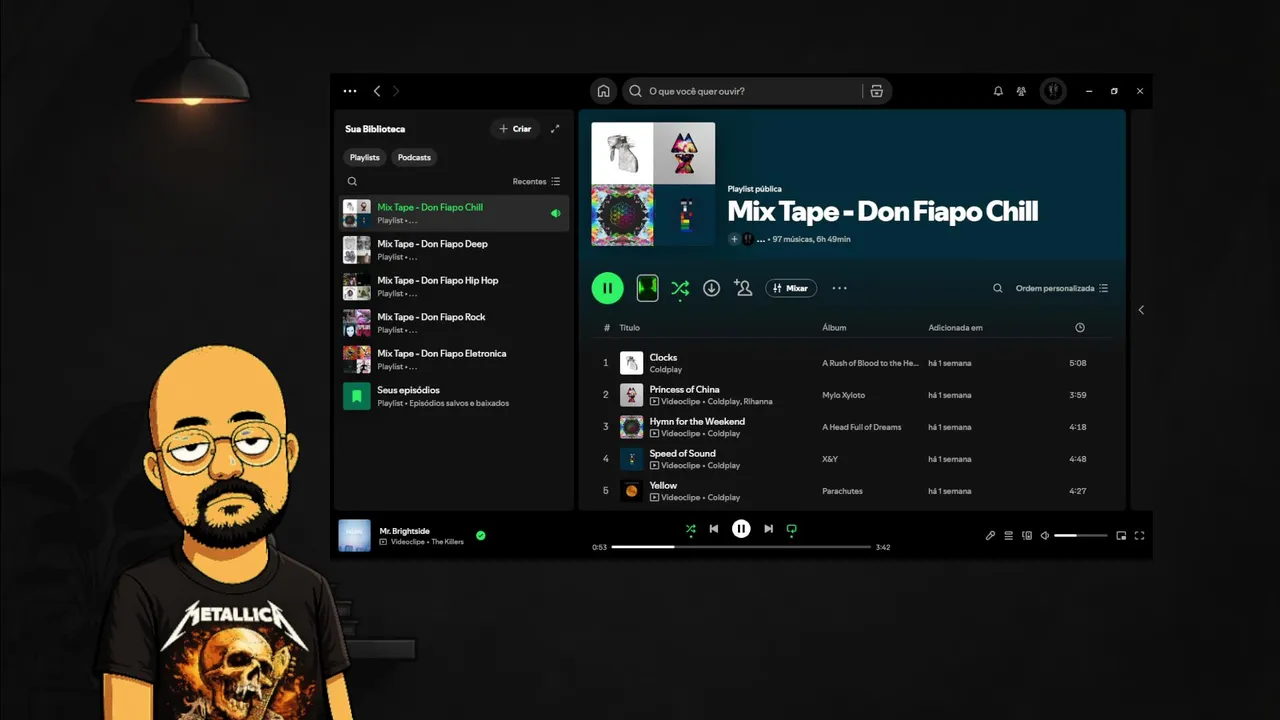Click the playlist cover collage image

[x=653, y=184]
